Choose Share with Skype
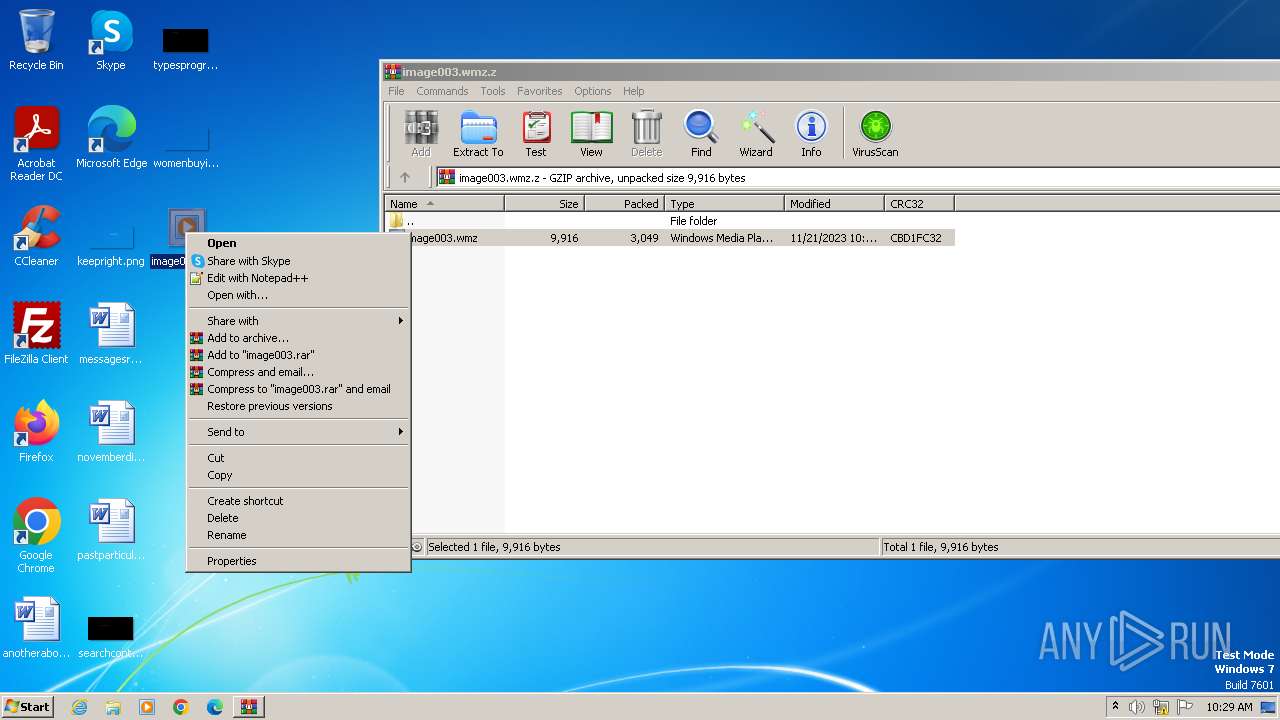The image size is (1280, 720). click(x=298, y=261)
